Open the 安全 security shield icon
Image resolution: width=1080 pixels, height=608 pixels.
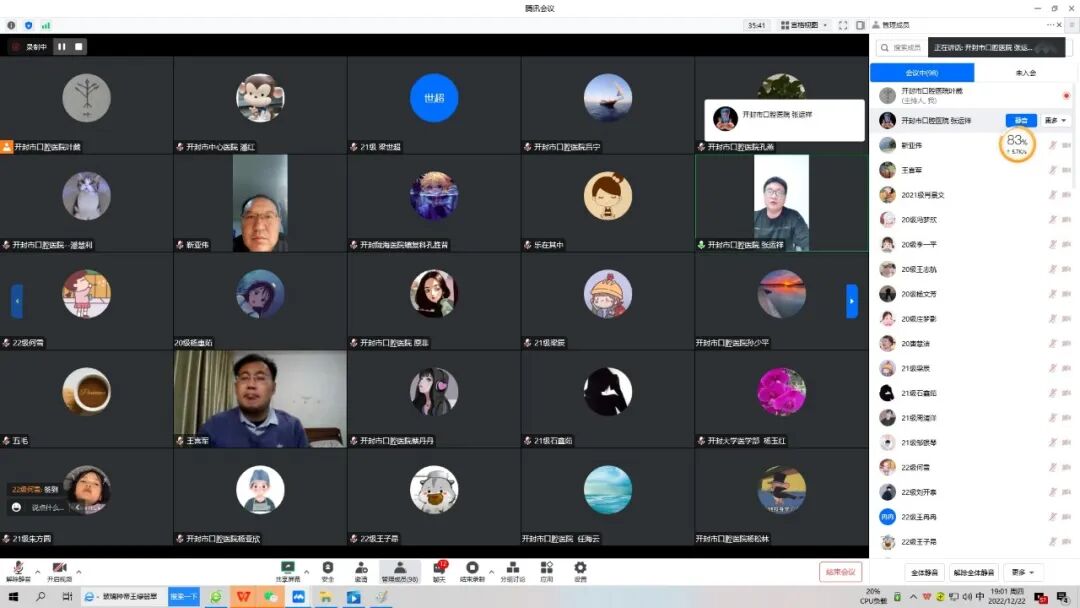pos(328,571)
